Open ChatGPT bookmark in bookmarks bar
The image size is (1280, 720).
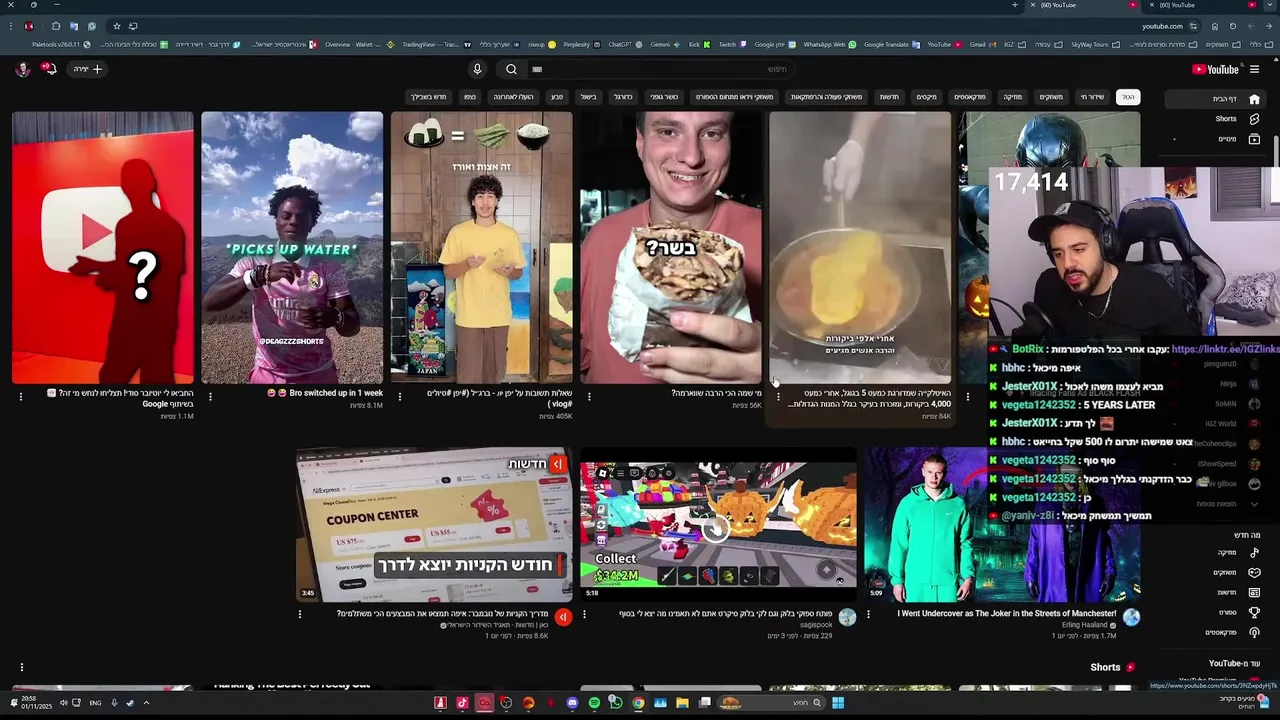pyautogui.click(x=624, y=44)
